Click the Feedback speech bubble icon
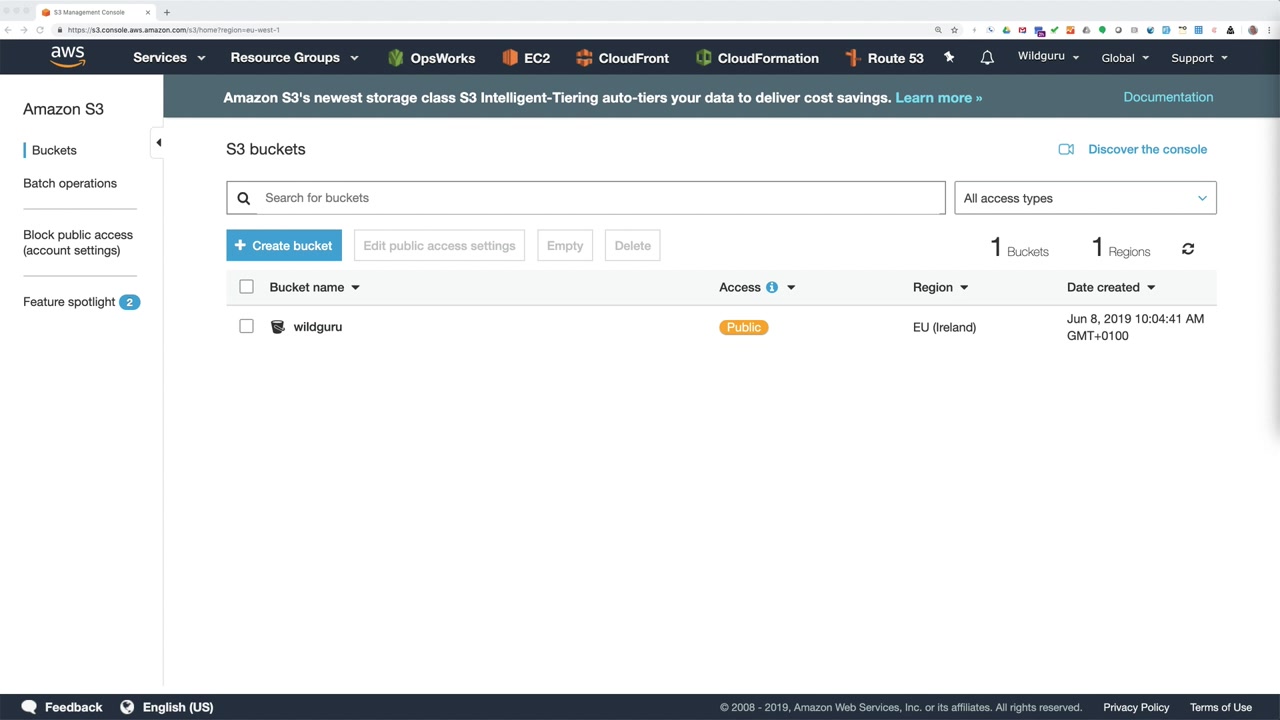This screenshot has height=720, width=1280. coord(29,707)
